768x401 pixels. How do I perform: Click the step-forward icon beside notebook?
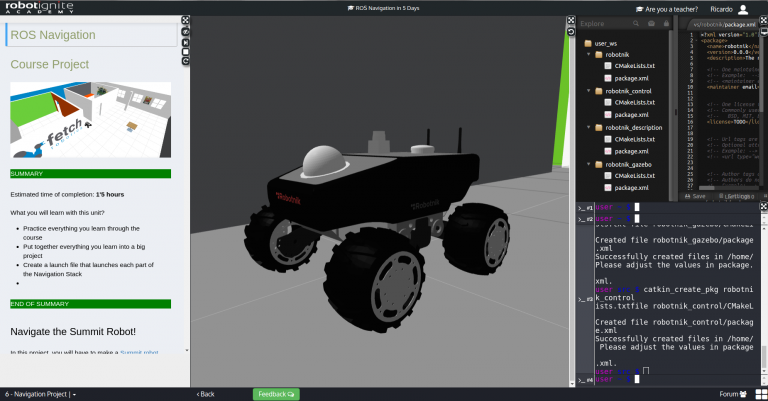tap(185, 42)
